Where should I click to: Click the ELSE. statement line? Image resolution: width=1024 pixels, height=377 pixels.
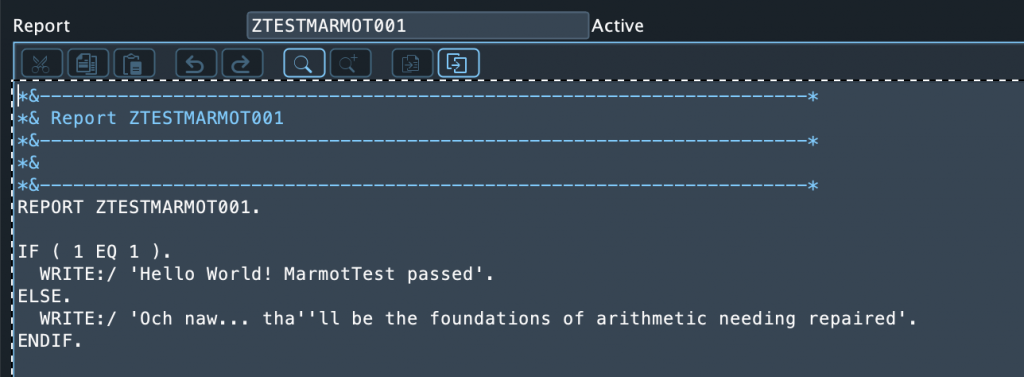click(44, 297)
